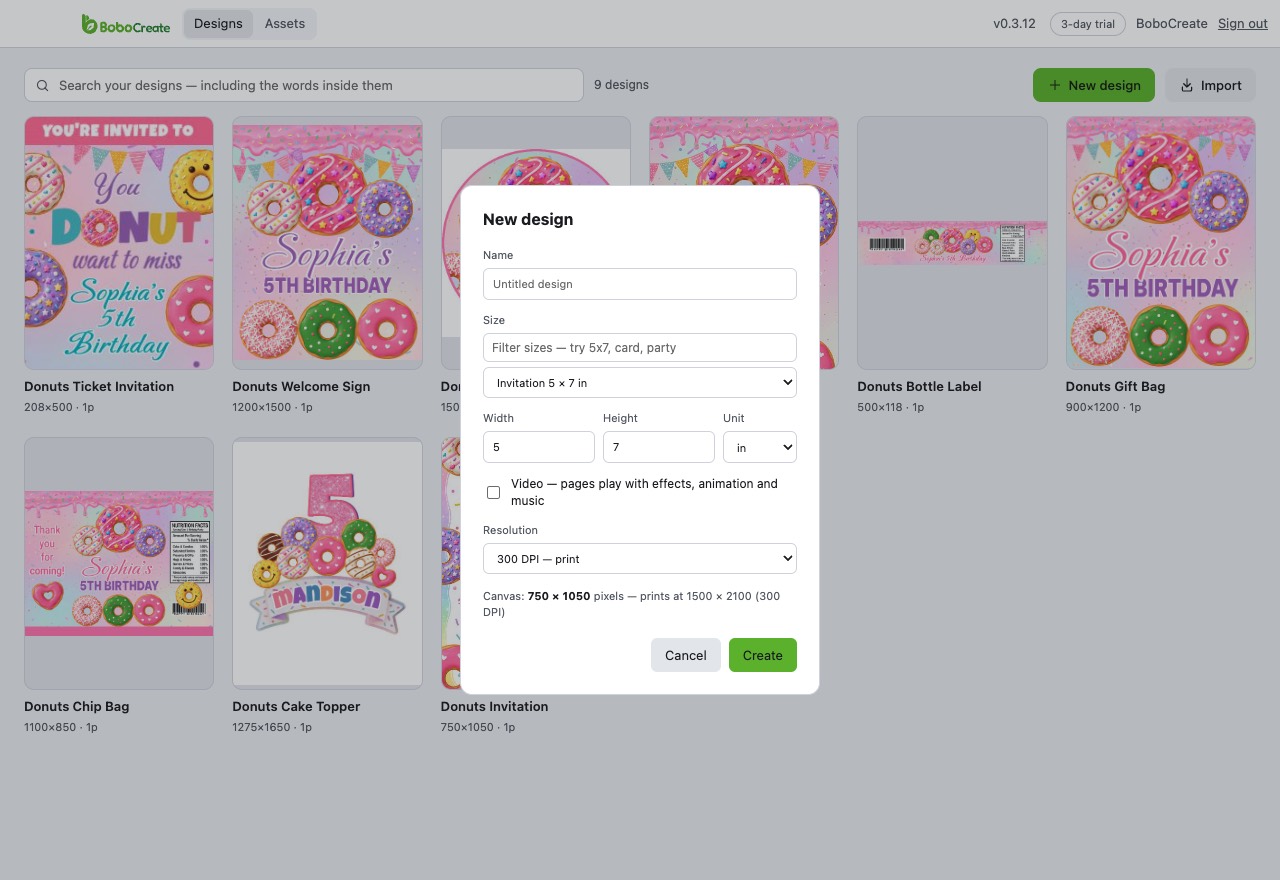Open the Donuts Cake Topper thumbnail
Viewport: 1280px width, 880px height.
pyautogui.click(x=327, y=563)
